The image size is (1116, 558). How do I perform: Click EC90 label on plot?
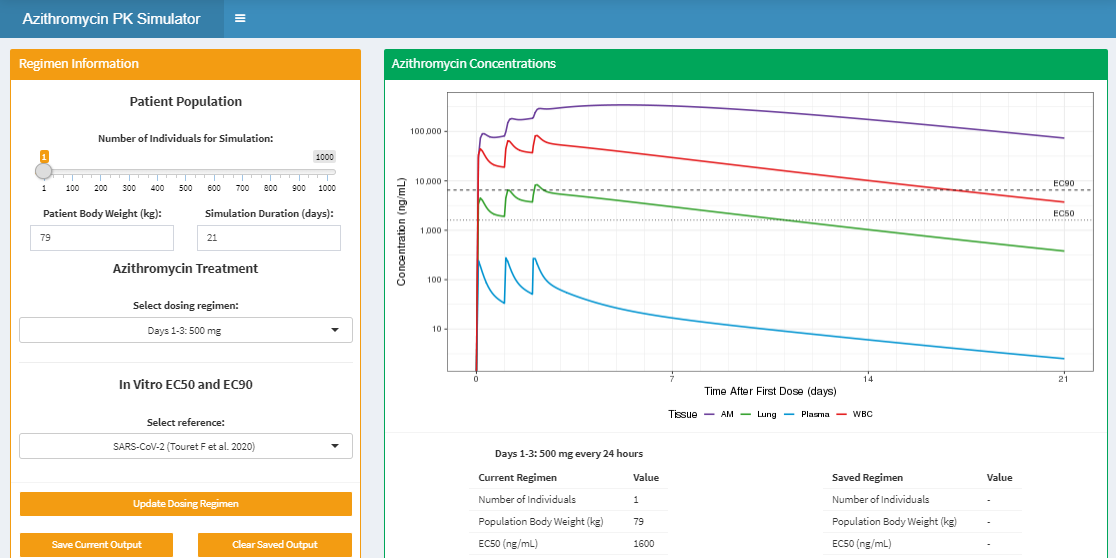[x=1063, y=184]
